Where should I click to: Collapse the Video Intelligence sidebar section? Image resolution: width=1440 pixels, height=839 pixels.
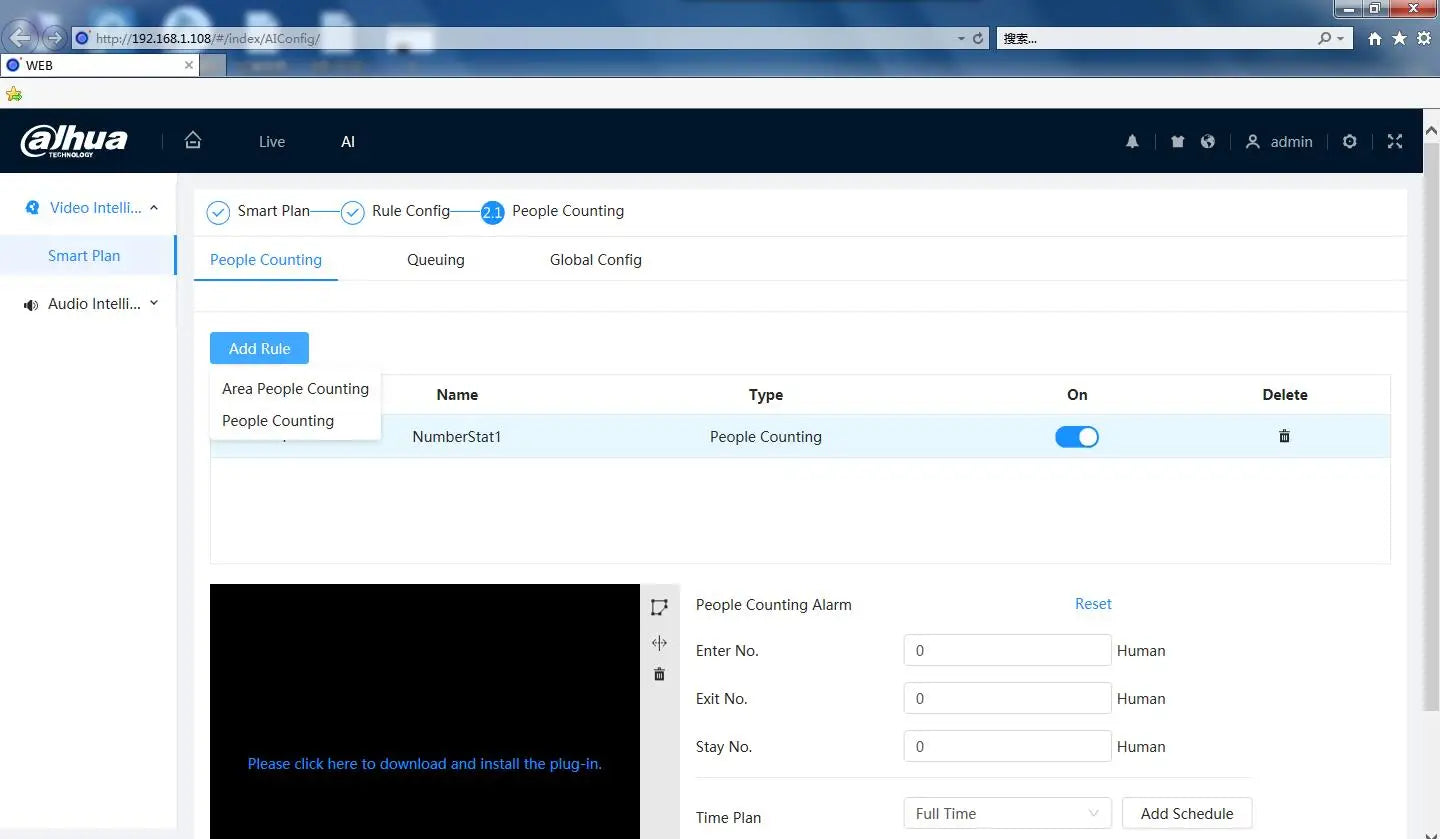click(x=93, y=208)
